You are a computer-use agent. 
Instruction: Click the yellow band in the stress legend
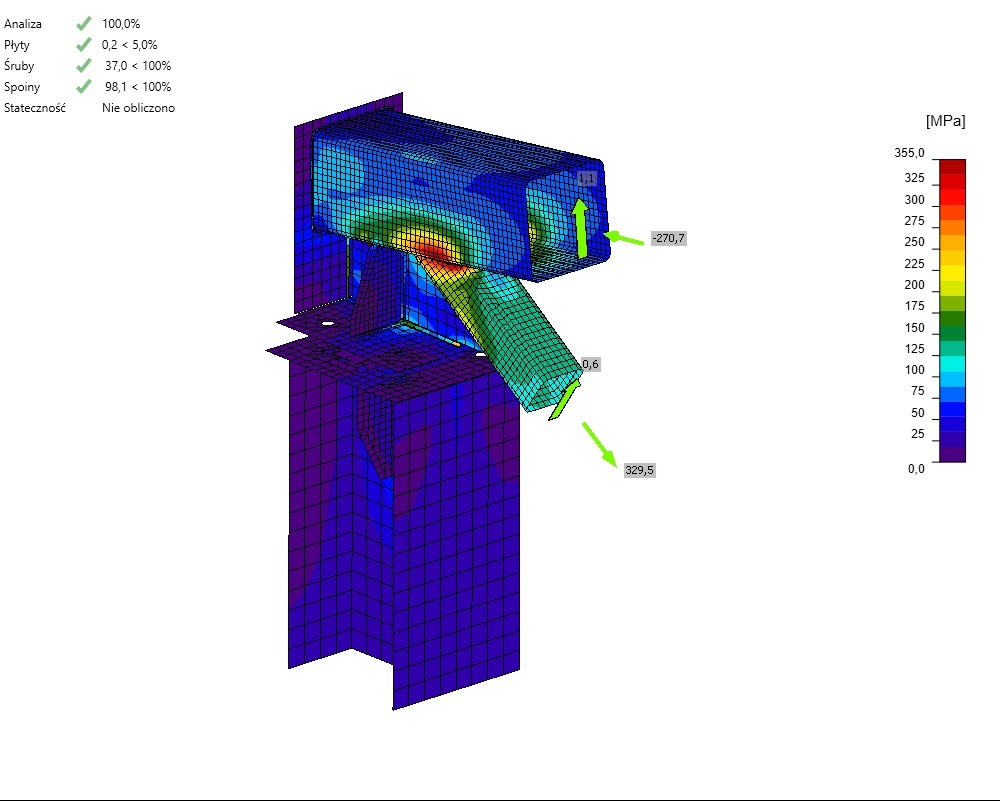[952, 271]
